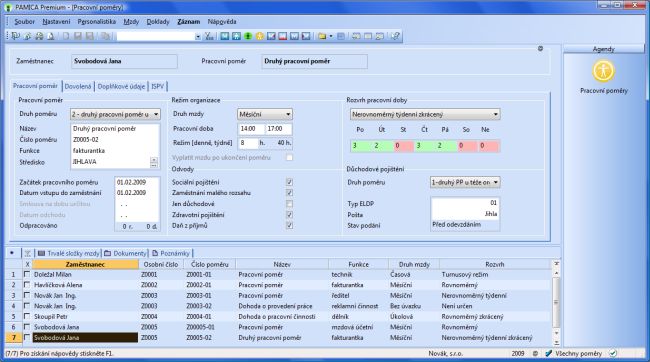This screenshot has height=362, width=650.
Task: Expand the toolbar combo box arrow
Action: tap(197, 36)
